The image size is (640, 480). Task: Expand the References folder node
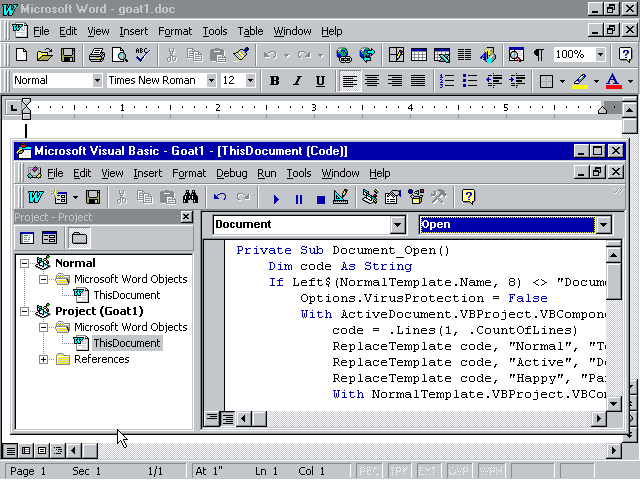[43, 359]
